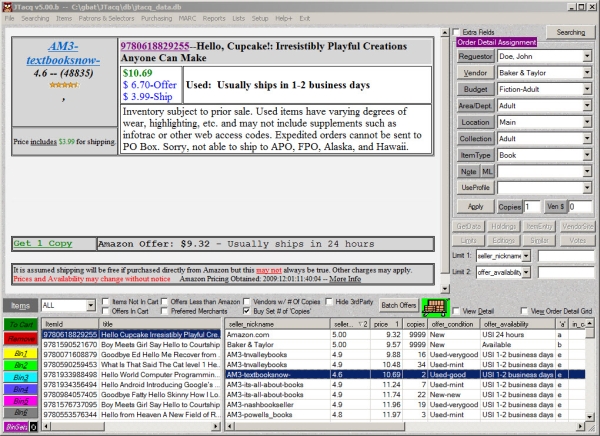Toggle Offers Less than Amazon
The height and width of the screenshot is (436, 600).
[x=165, y=301]
